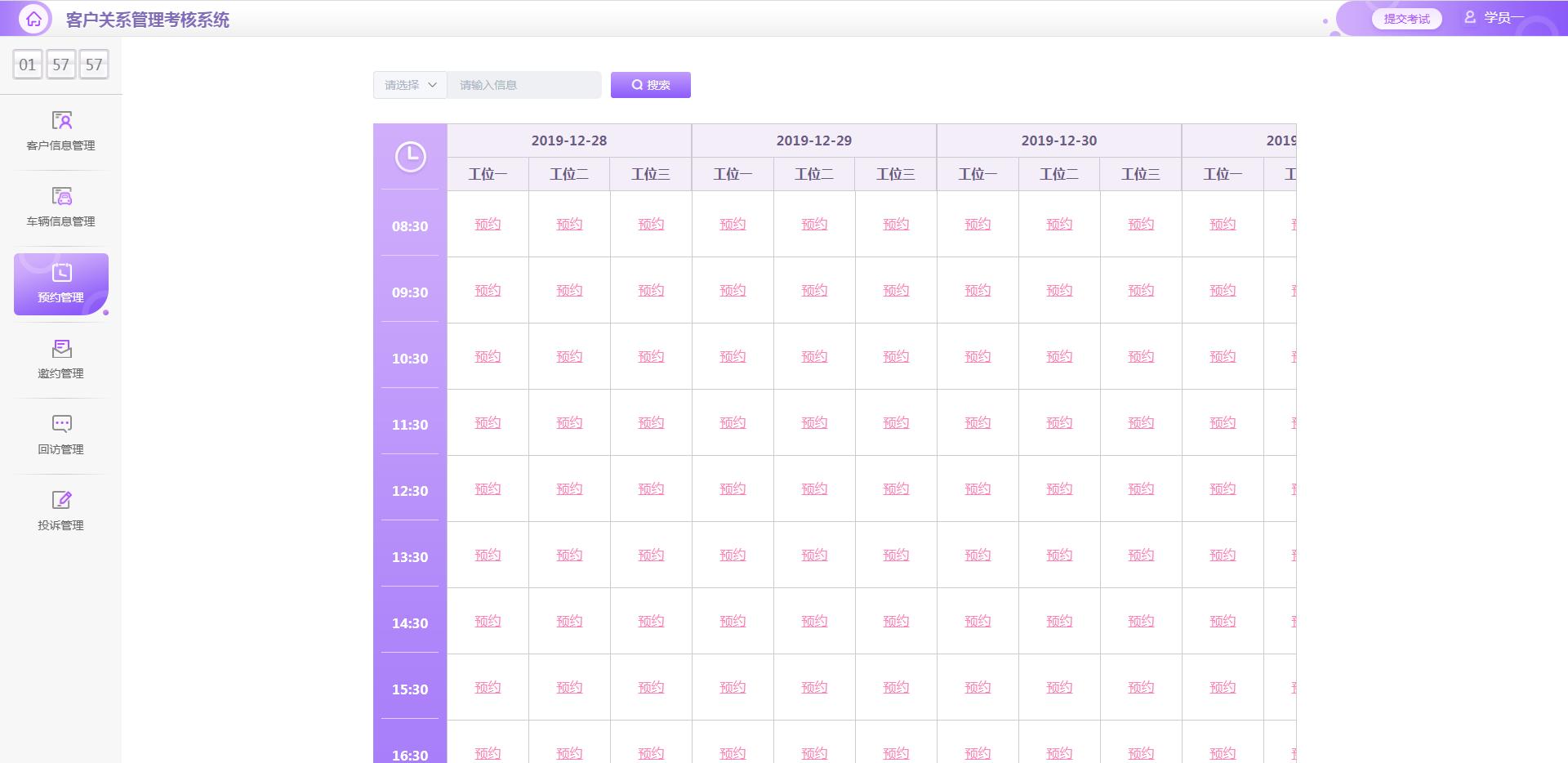Click 预约 at 08:30, 2019-12-28 工位一
Image resolution: width=1568 pixels, height=763 pixels.
click(x=488, y=224)
